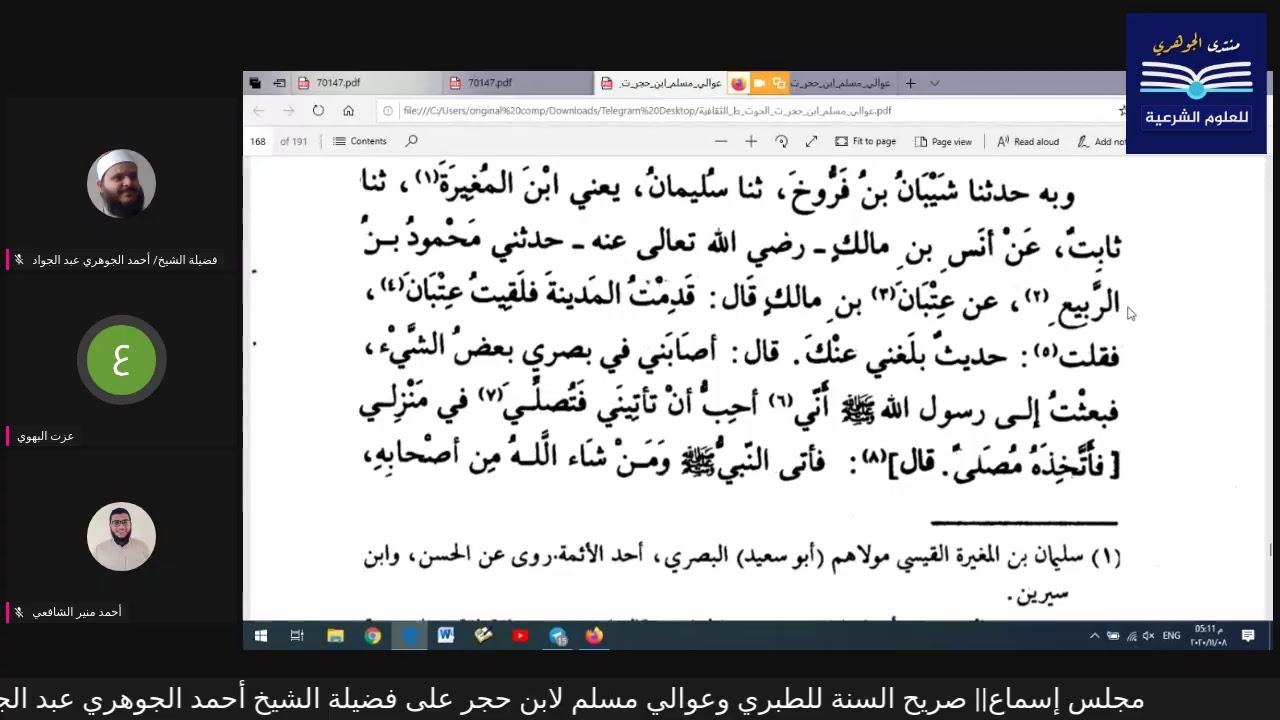Click the page number field showing 168
This screenshot has width=1280, height=720.
tap(258, 141)
